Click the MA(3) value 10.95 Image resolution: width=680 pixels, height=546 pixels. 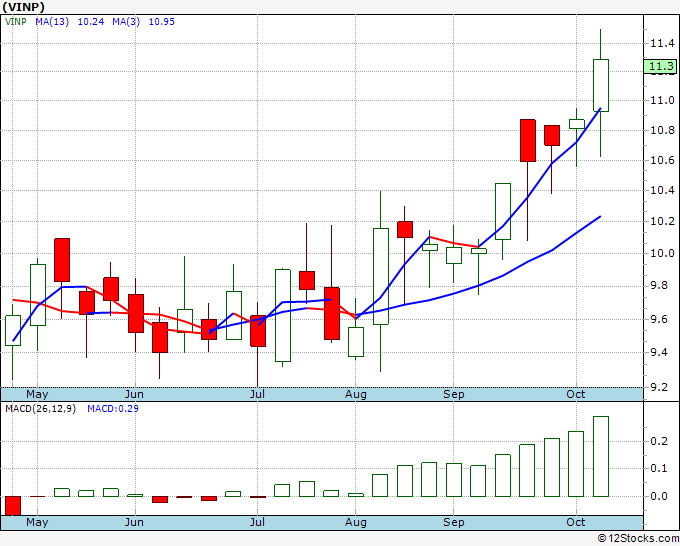162,22
